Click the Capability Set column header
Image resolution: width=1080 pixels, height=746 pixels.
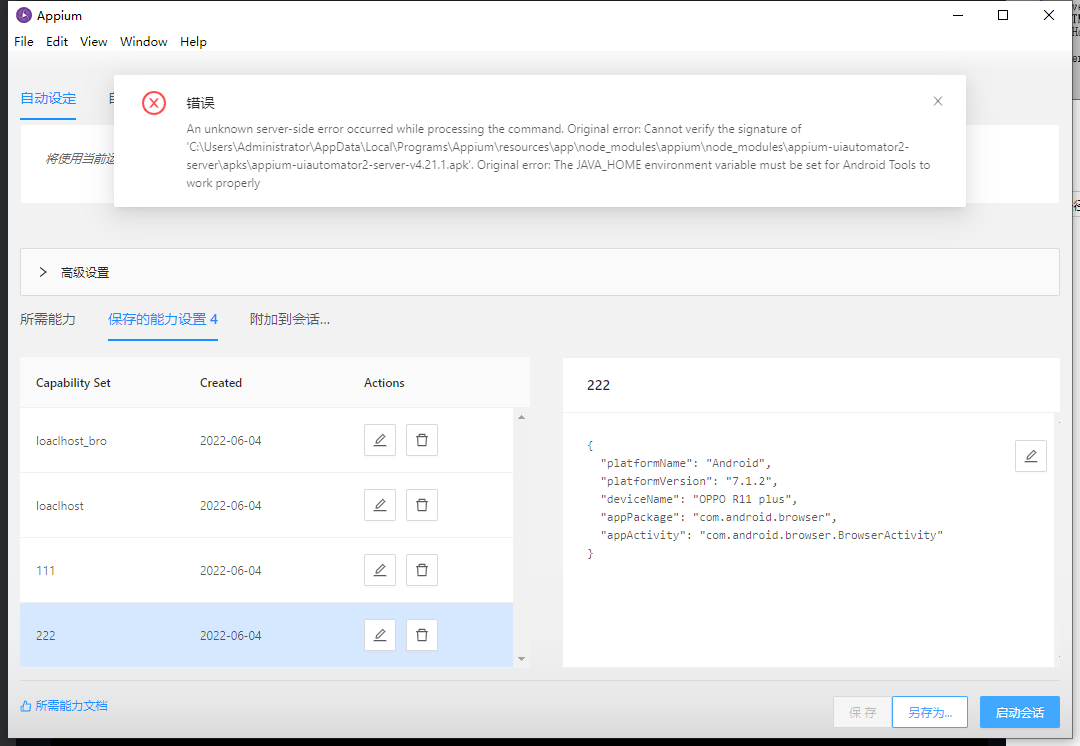(x=73, y=383)
